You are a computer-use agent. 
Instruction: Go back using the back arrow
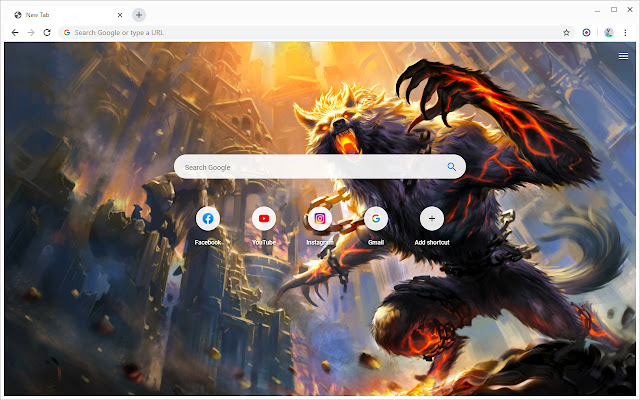[x=15, y=33]
